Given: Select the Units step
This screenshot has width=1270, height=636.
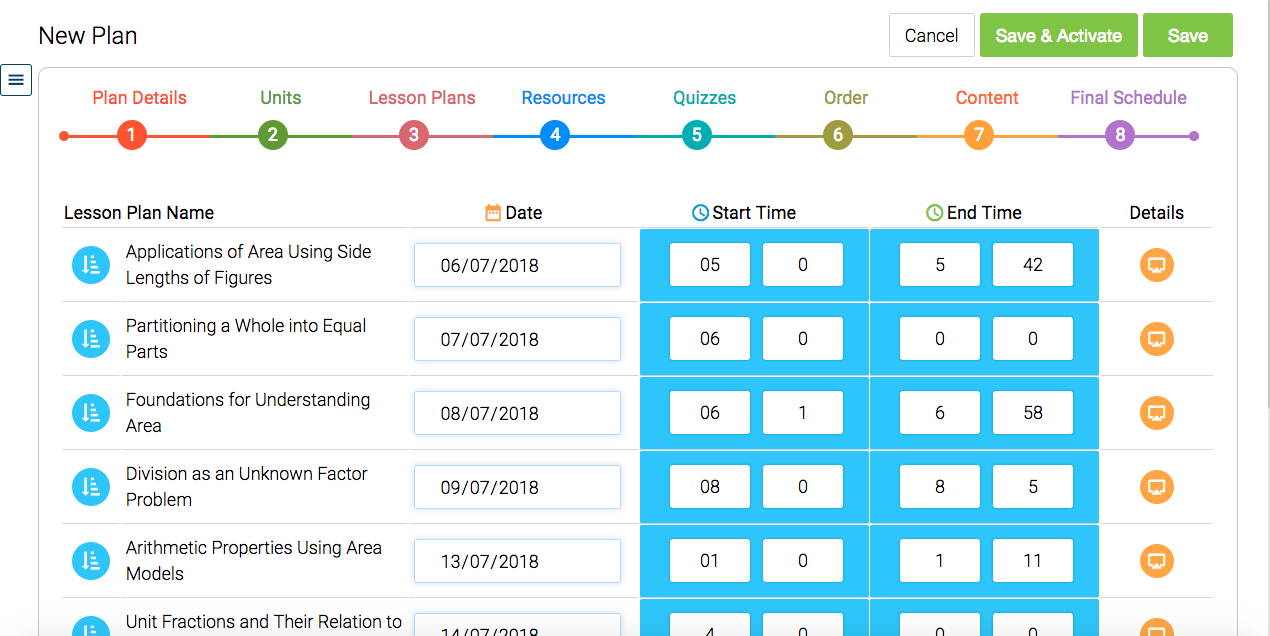Looking at the screenshot, I should (x=280, y=97).
